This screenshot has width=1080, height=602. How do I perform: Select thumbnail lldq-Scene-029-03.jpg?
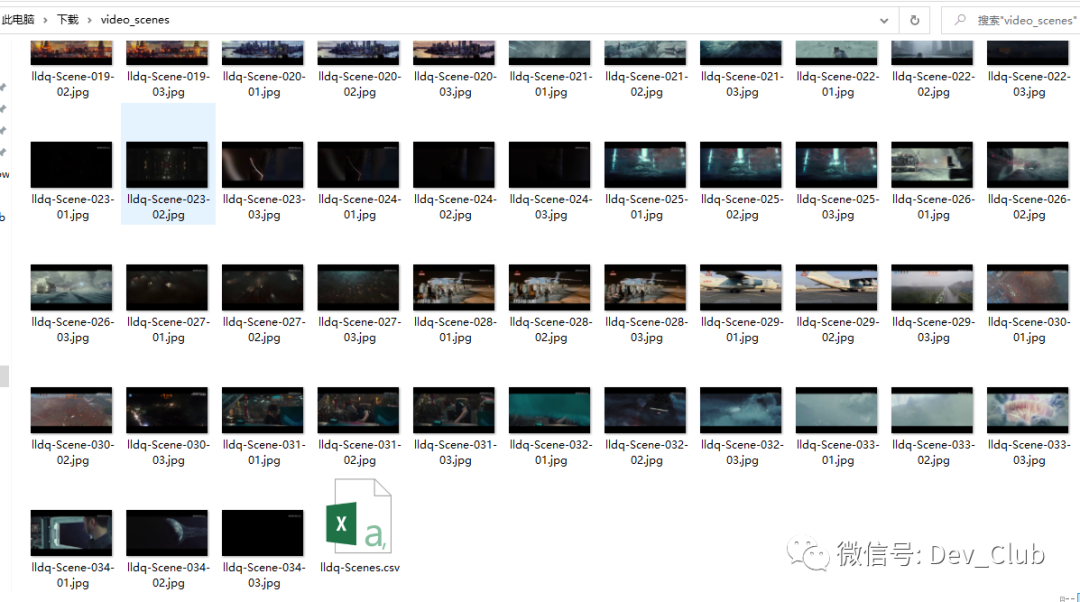932,287
